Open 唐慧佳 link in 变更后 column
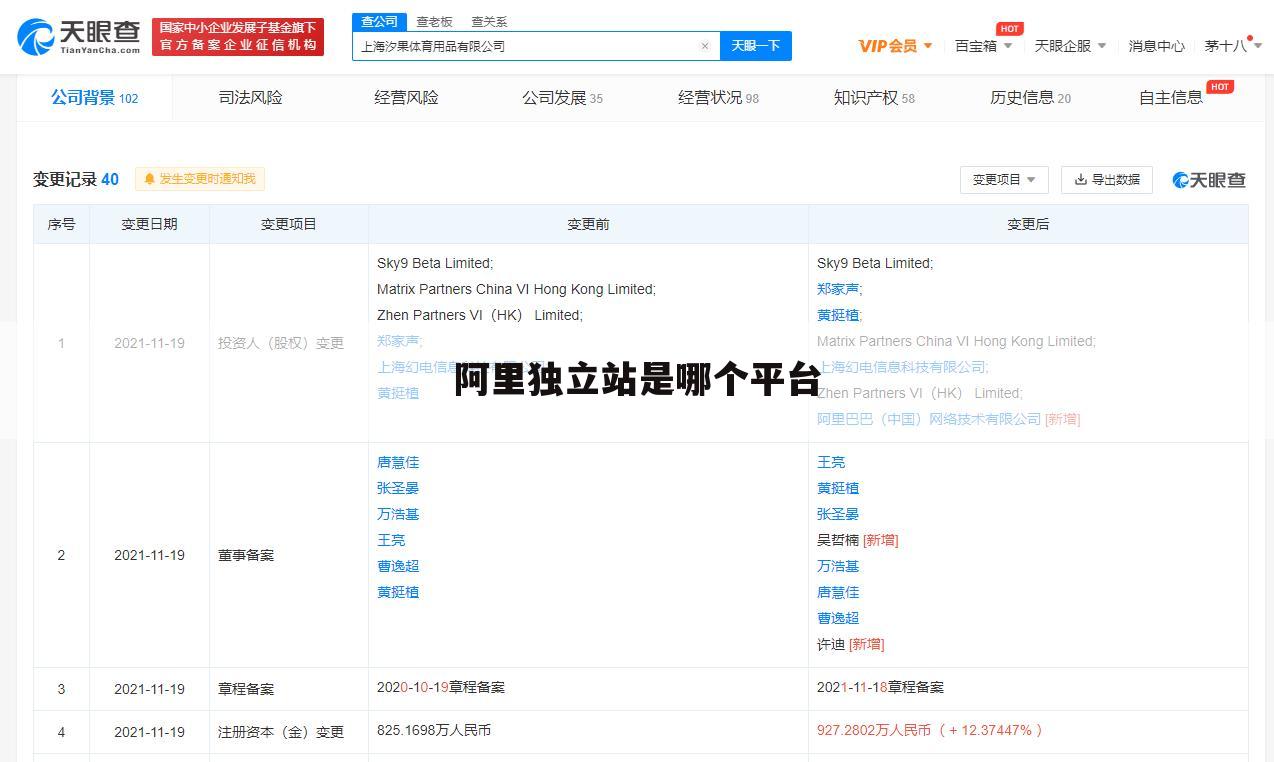Viewport: 1274px width, 762px height. 838,592
